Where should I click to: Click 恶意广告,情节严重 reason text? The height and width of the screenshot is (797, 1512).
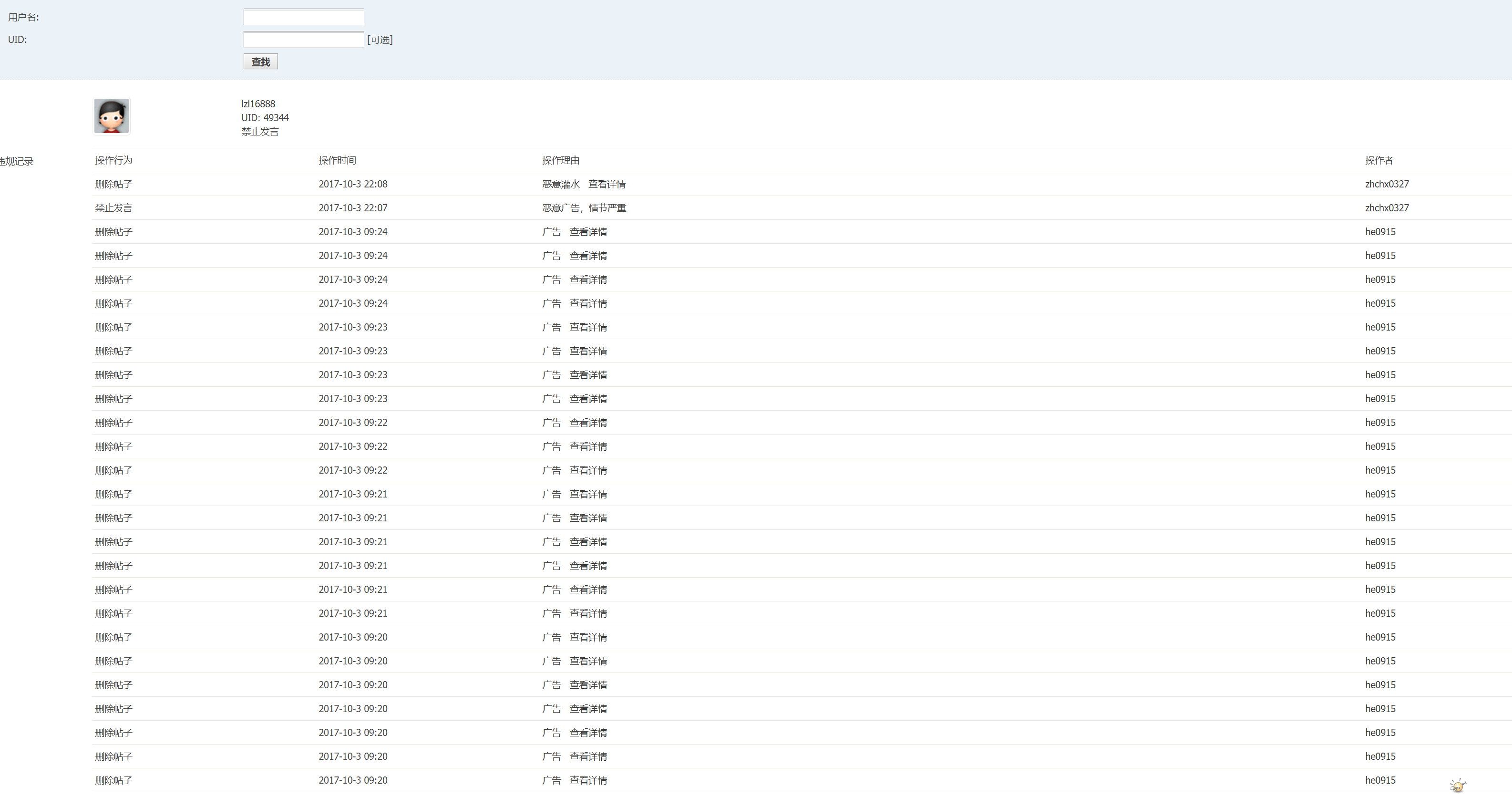coord(584,208)
